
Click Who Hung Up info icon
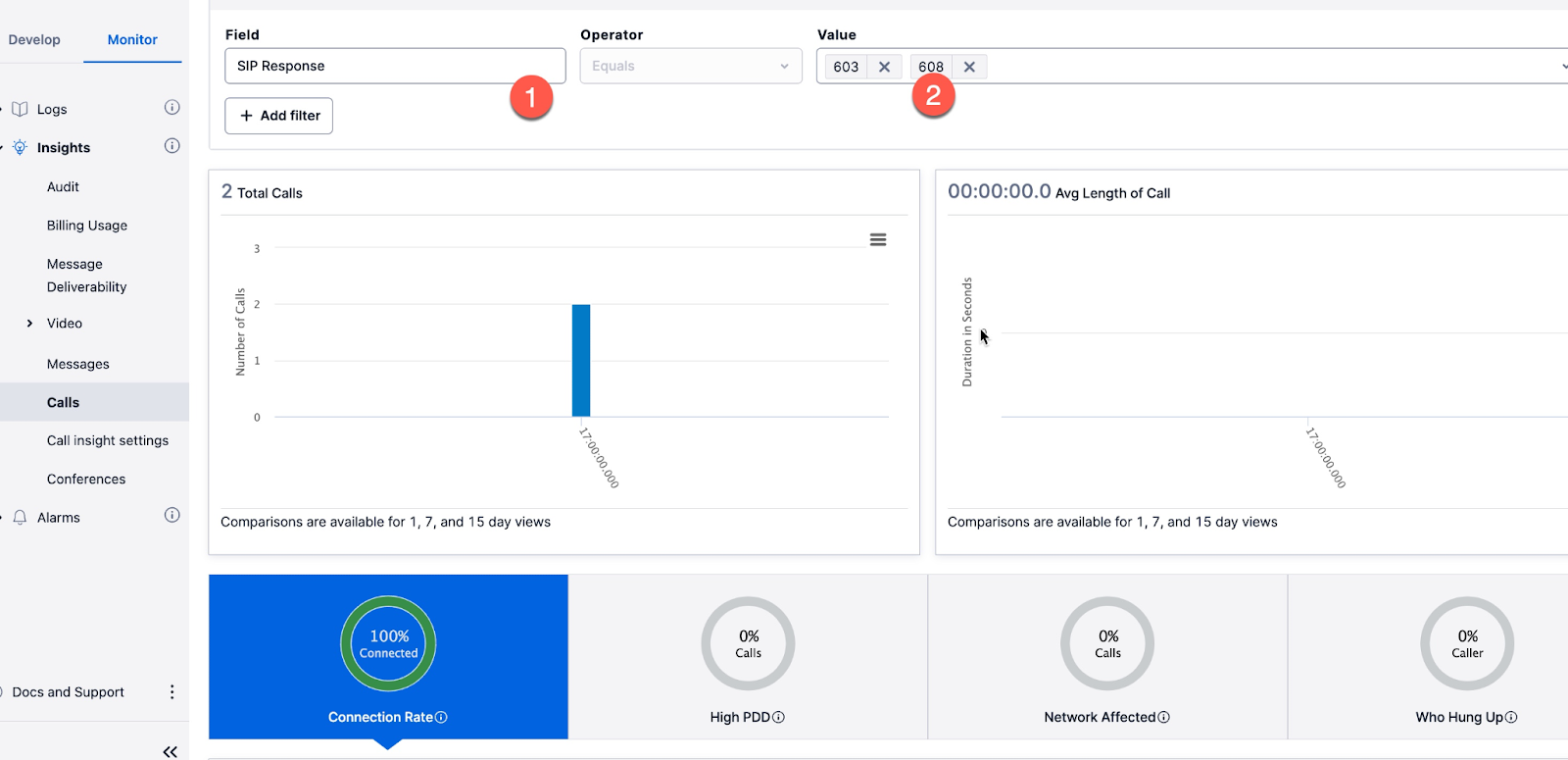click(1511, 717)
